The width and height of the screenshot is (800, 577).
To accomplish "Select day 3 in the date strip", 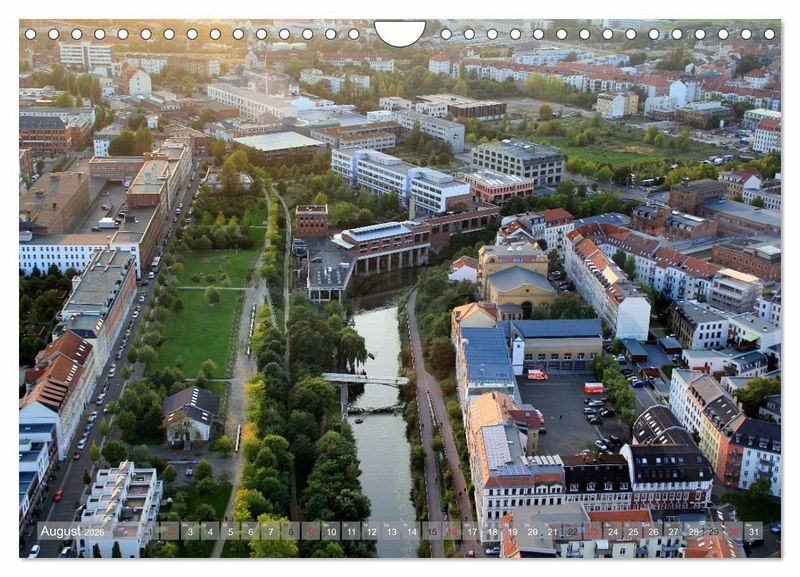I will point(188,532).
